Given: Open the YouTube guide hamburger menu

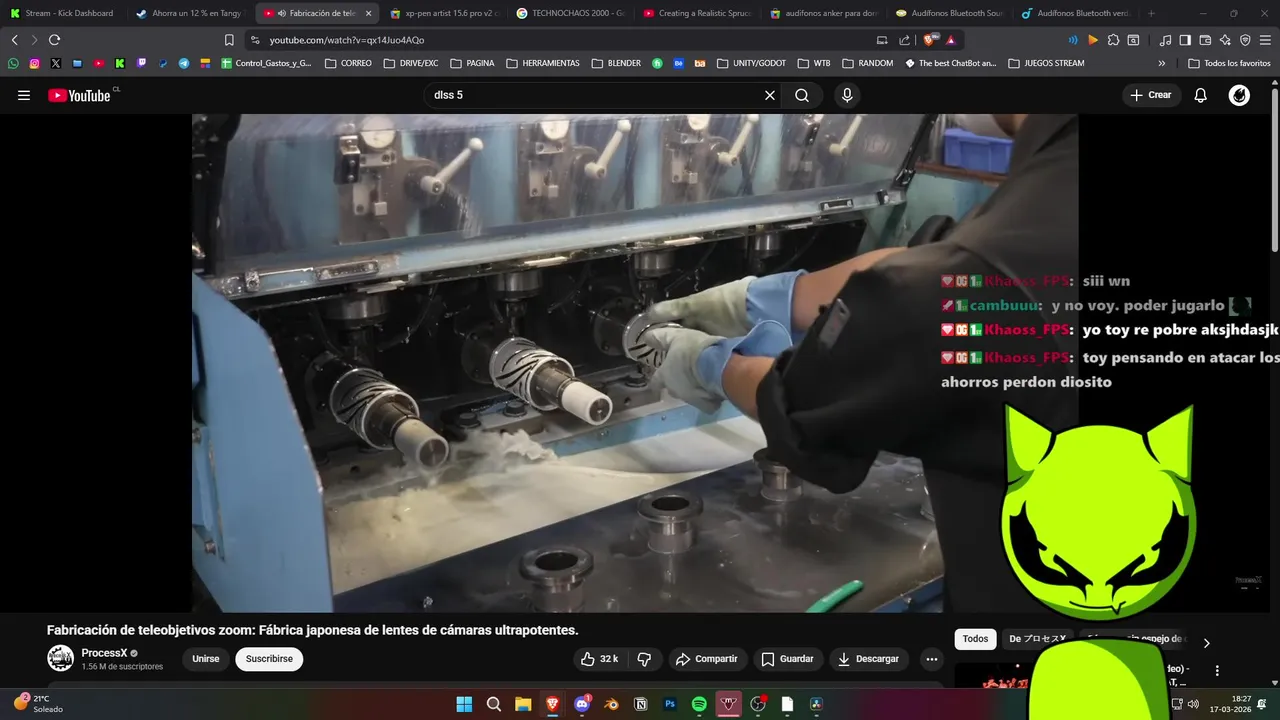Looking at the screenshot, I should coord(24,95).
